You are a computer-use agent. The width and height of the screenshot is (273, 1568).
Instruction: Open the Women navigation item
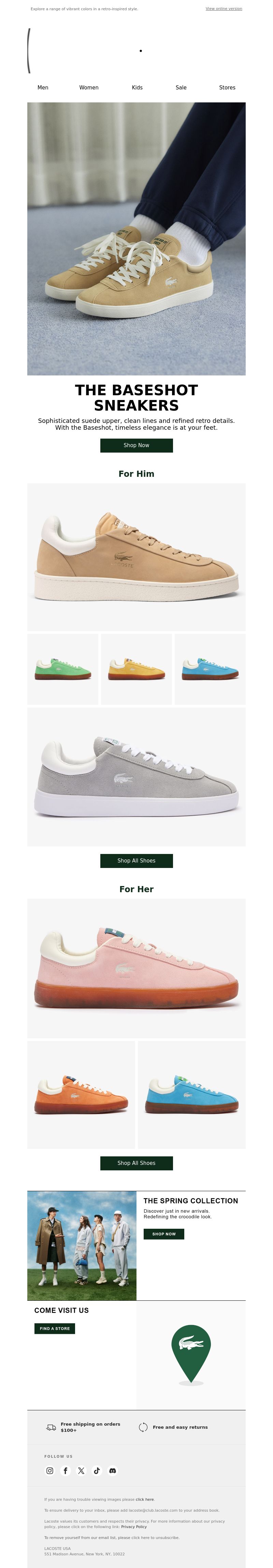coord(89,88)
